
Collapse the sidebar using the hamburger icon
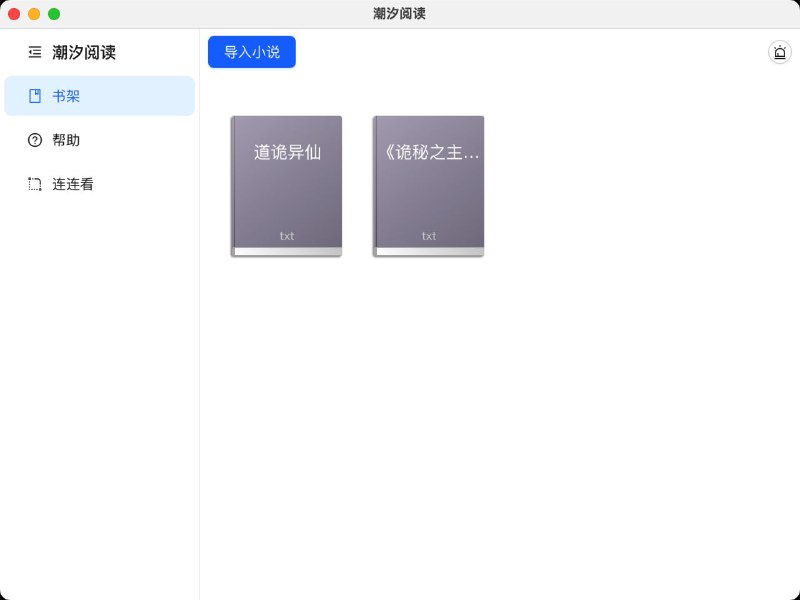35,52
